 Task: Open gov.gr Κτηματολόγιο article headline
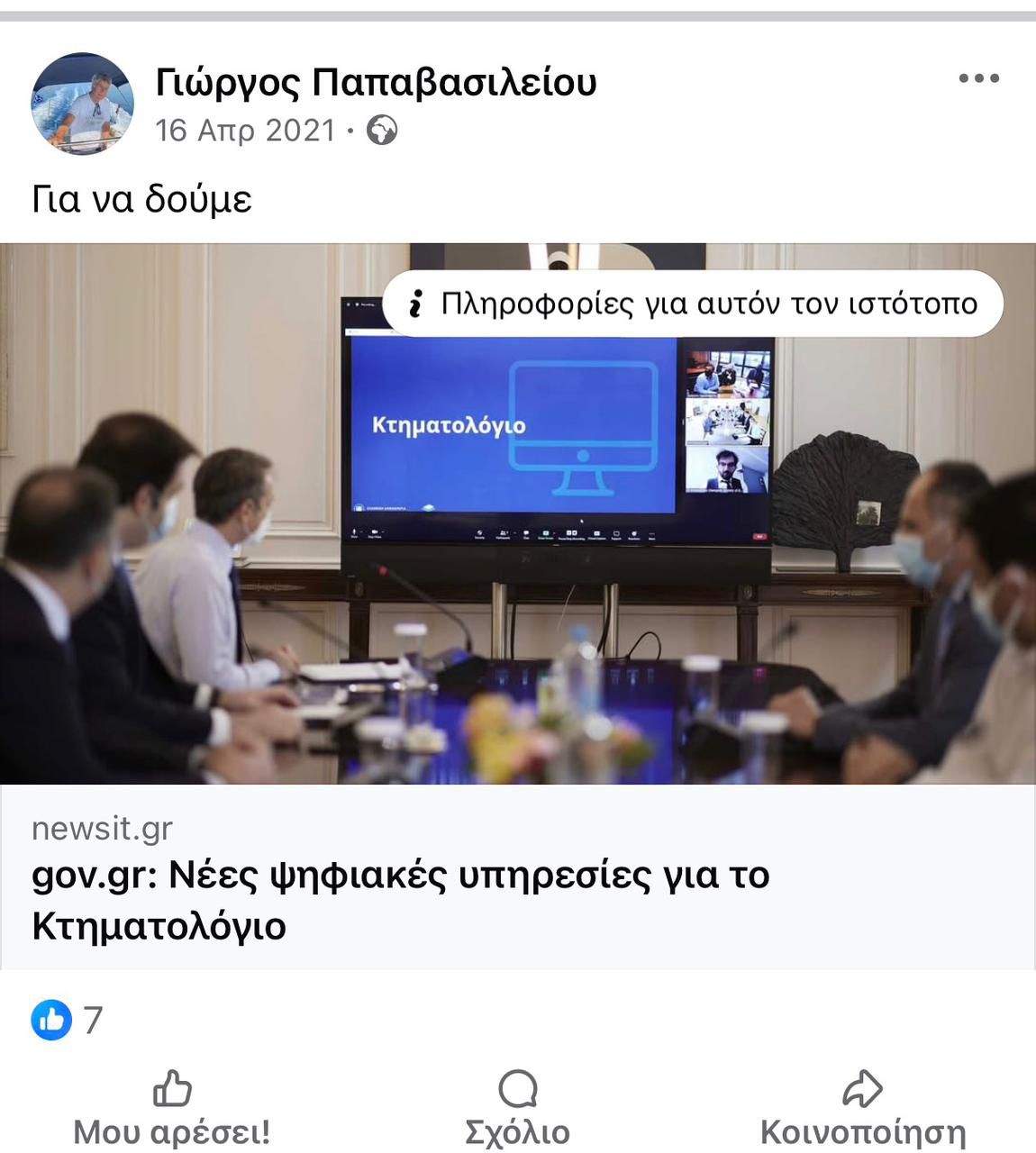[x=401, y=900]
